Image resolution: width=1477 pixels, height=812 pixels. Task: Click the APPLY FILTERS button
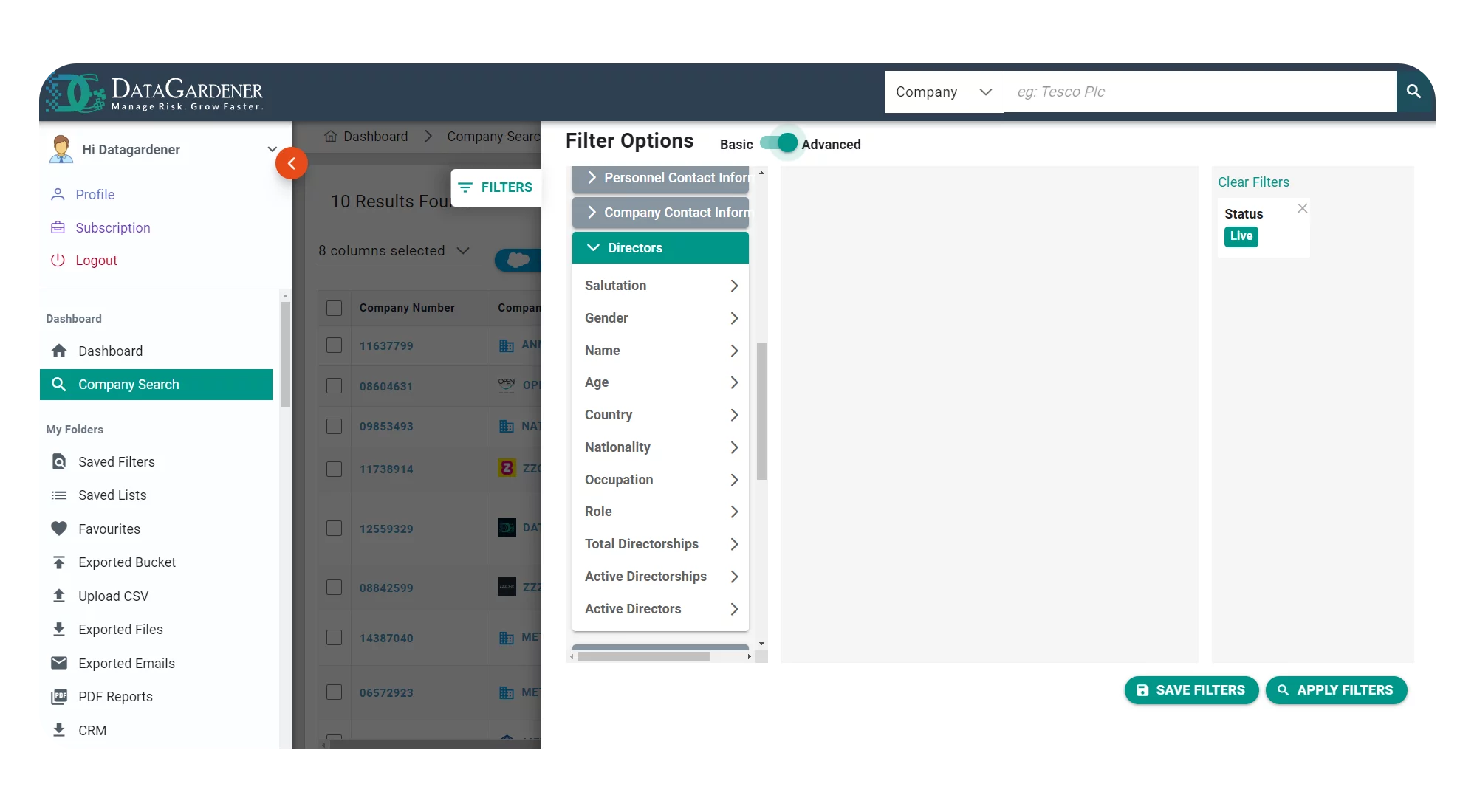[1336, 690]
